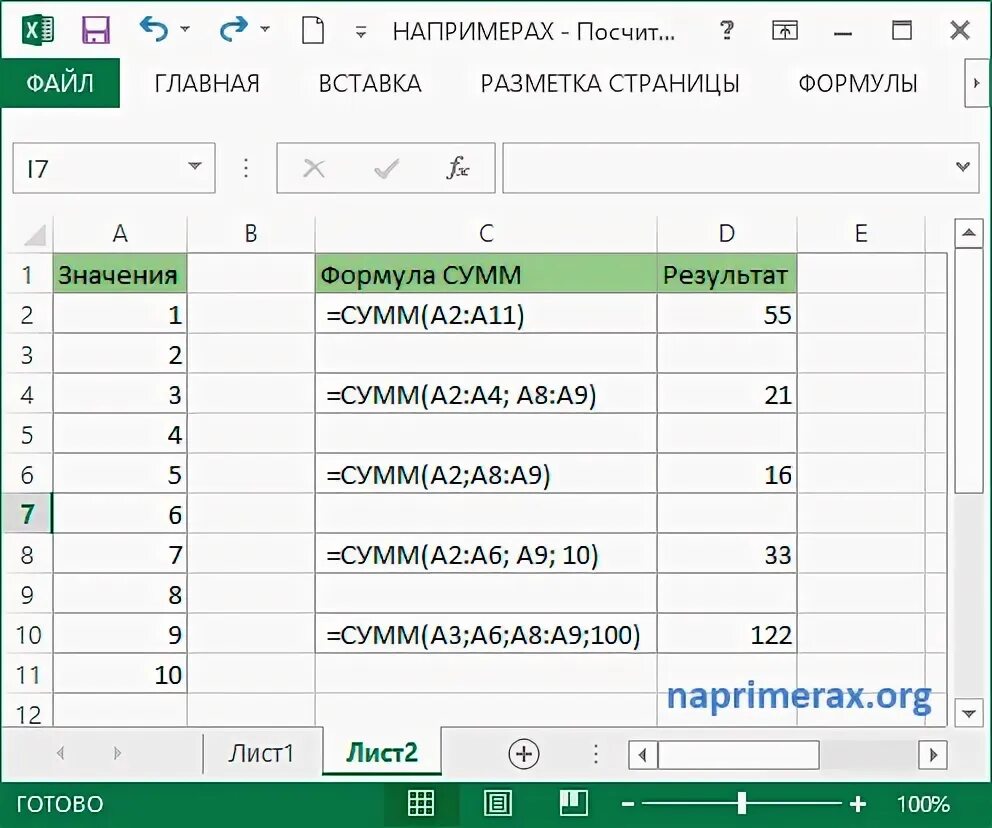
Task: Go to previous sheet tab arrow
Action: click(61, 753)
